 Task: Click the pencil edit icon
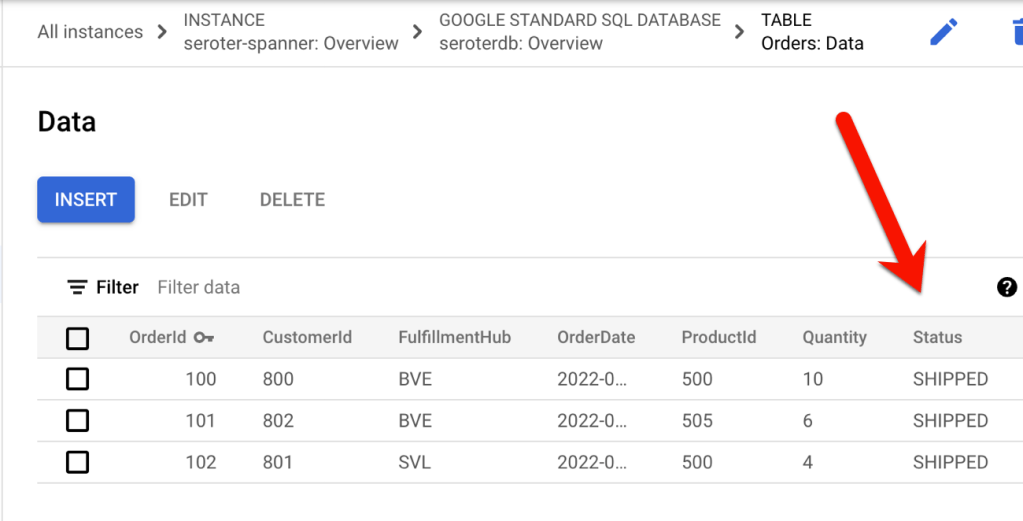click(x=943, y=32)
